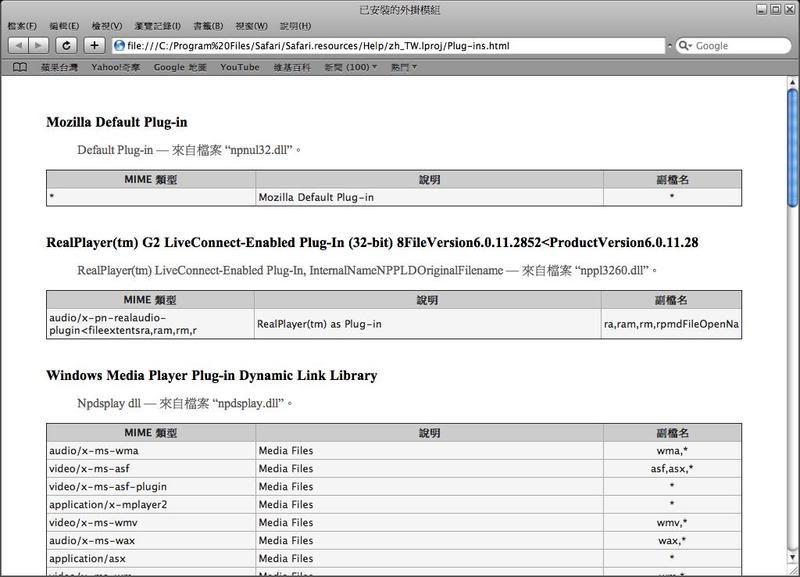Open the 檔案(F) menu
This screenshot has width=800, height=577.
[x=22, y=26]
